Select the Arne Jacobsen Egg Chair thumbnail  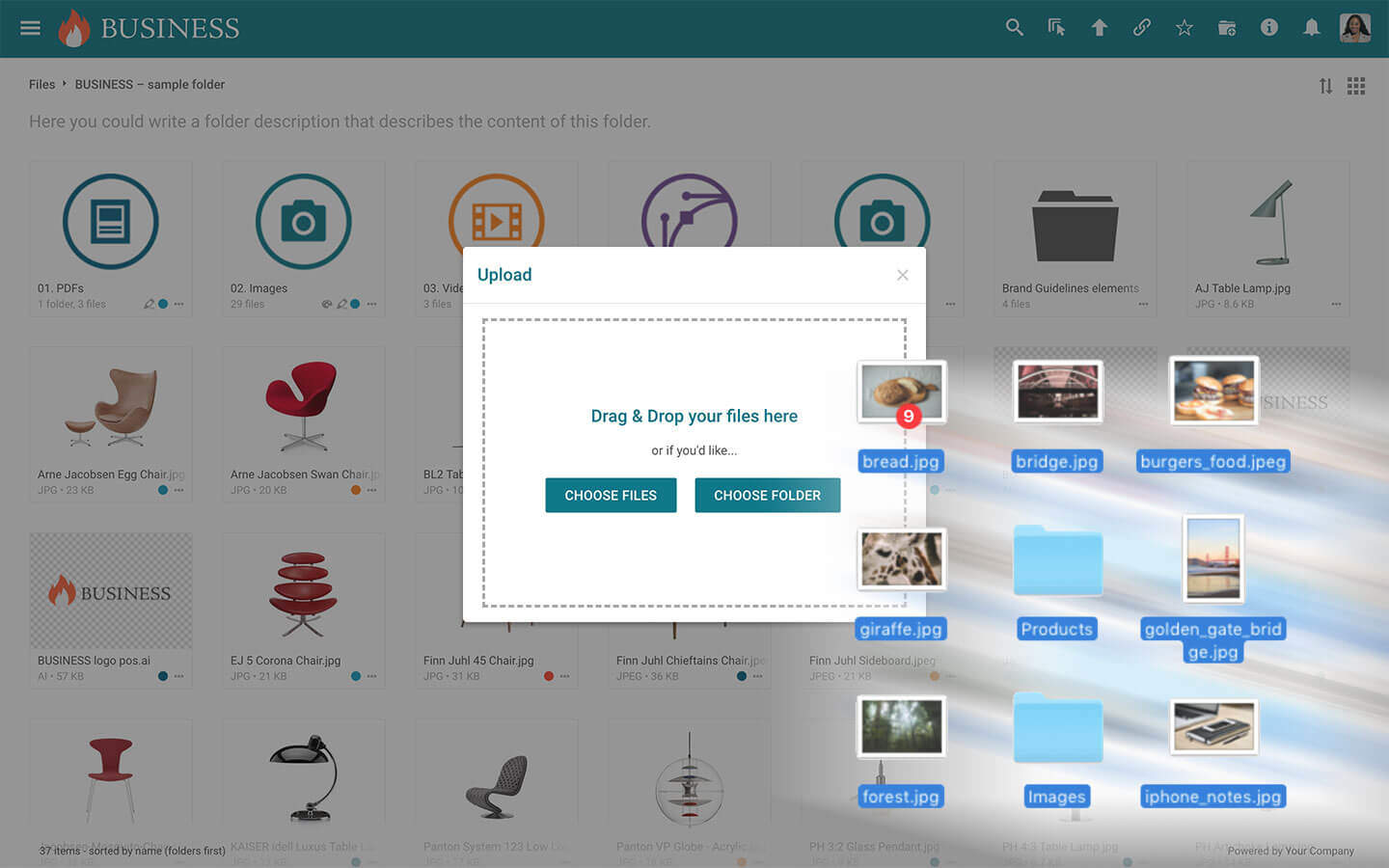coord(111,407)
